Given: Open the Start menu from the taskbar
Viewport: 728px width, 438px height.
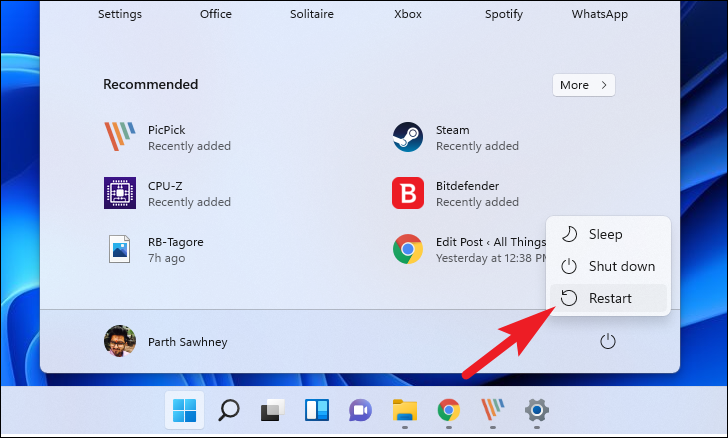Looking at the screenshot, I should 184,410.
